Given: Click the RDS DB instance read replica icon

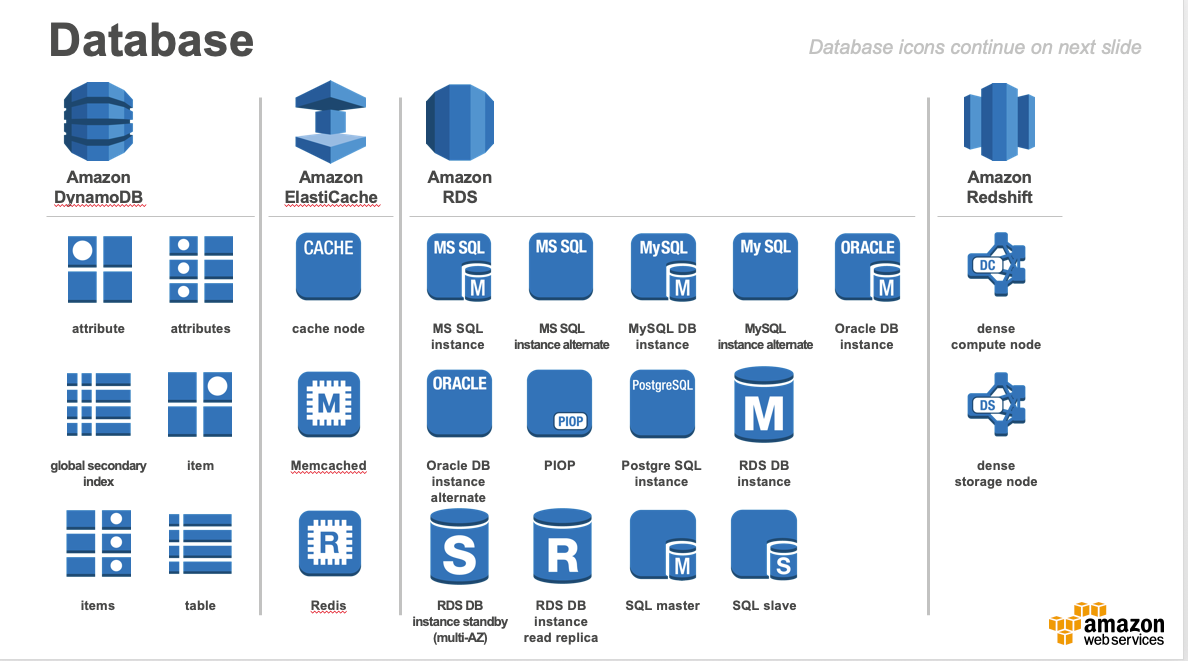Looking at the screenshot, I should point(560,545).
